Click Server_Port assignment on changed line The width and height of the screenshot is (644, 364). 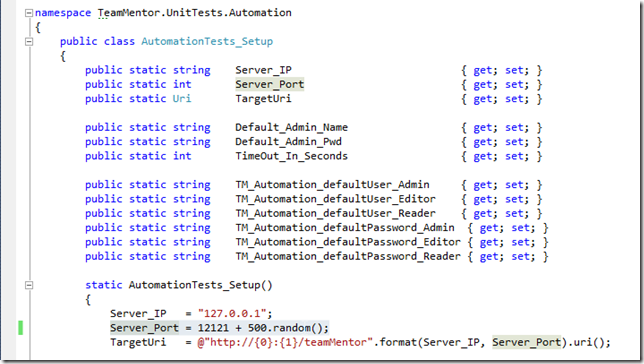144,328
